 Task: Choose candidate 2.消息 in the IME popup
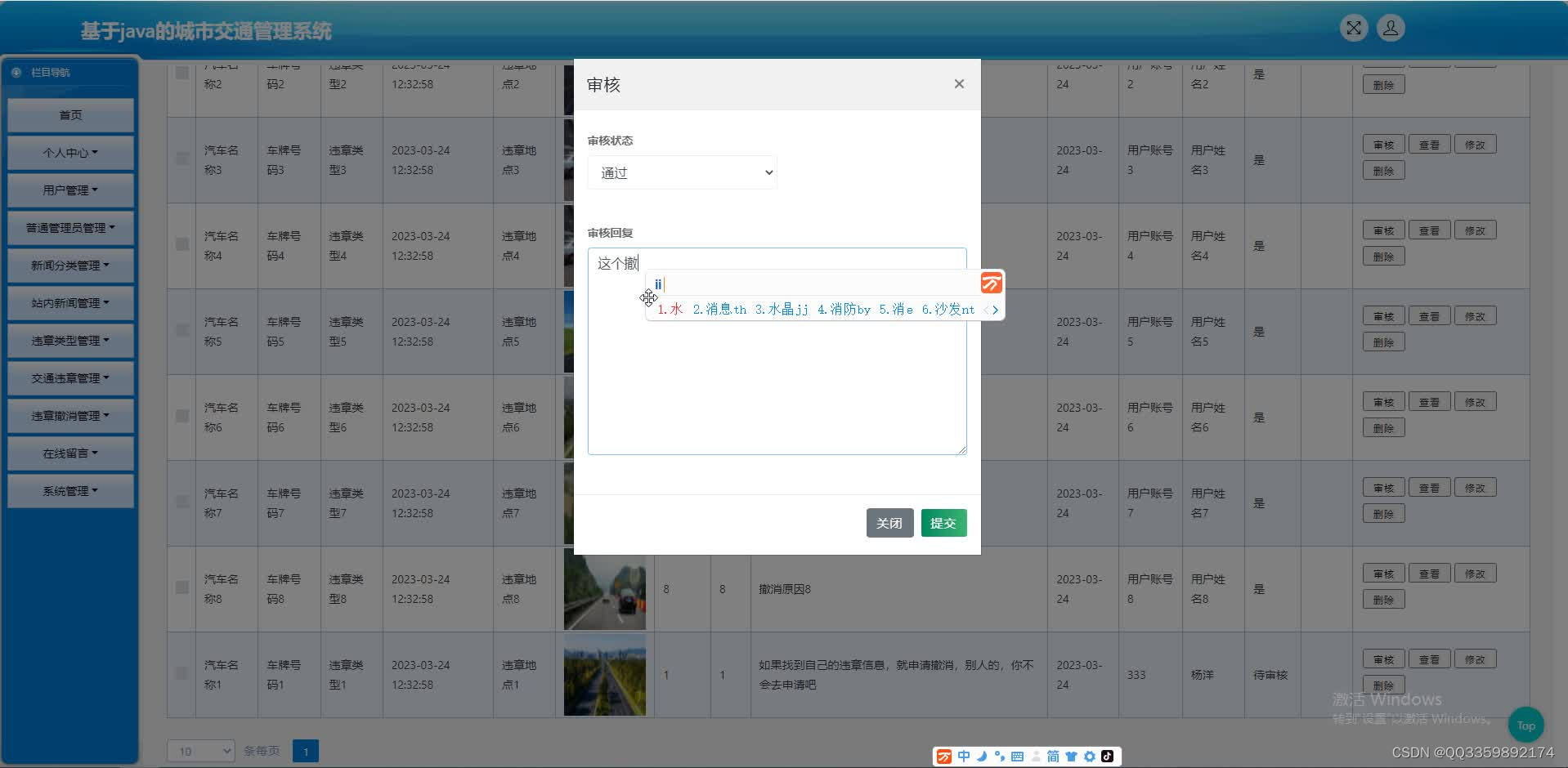click(719, 310)
